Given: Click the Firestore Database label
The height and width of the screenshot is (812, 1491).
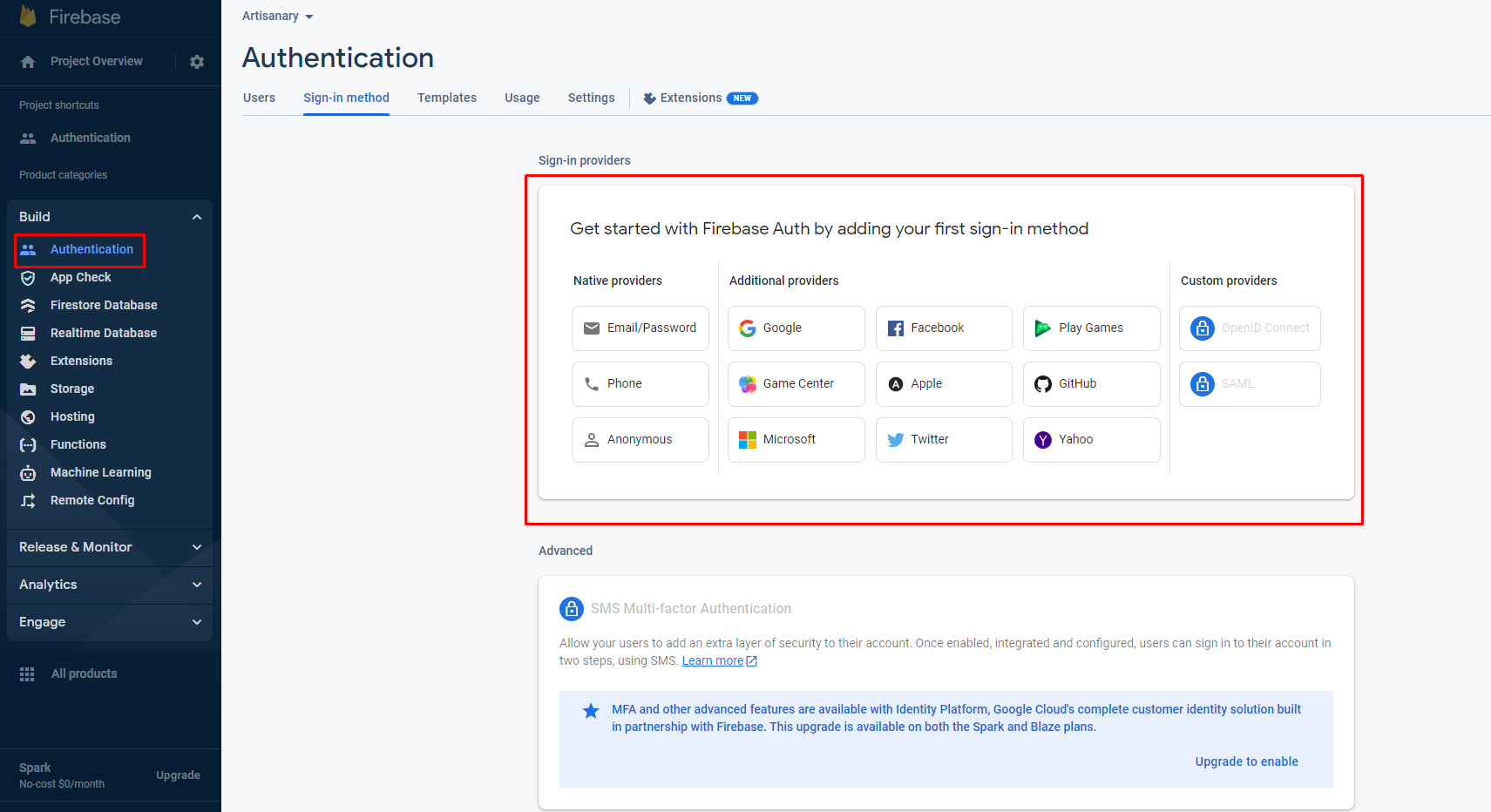Looking at the screenshot, I should click(104, 305).
